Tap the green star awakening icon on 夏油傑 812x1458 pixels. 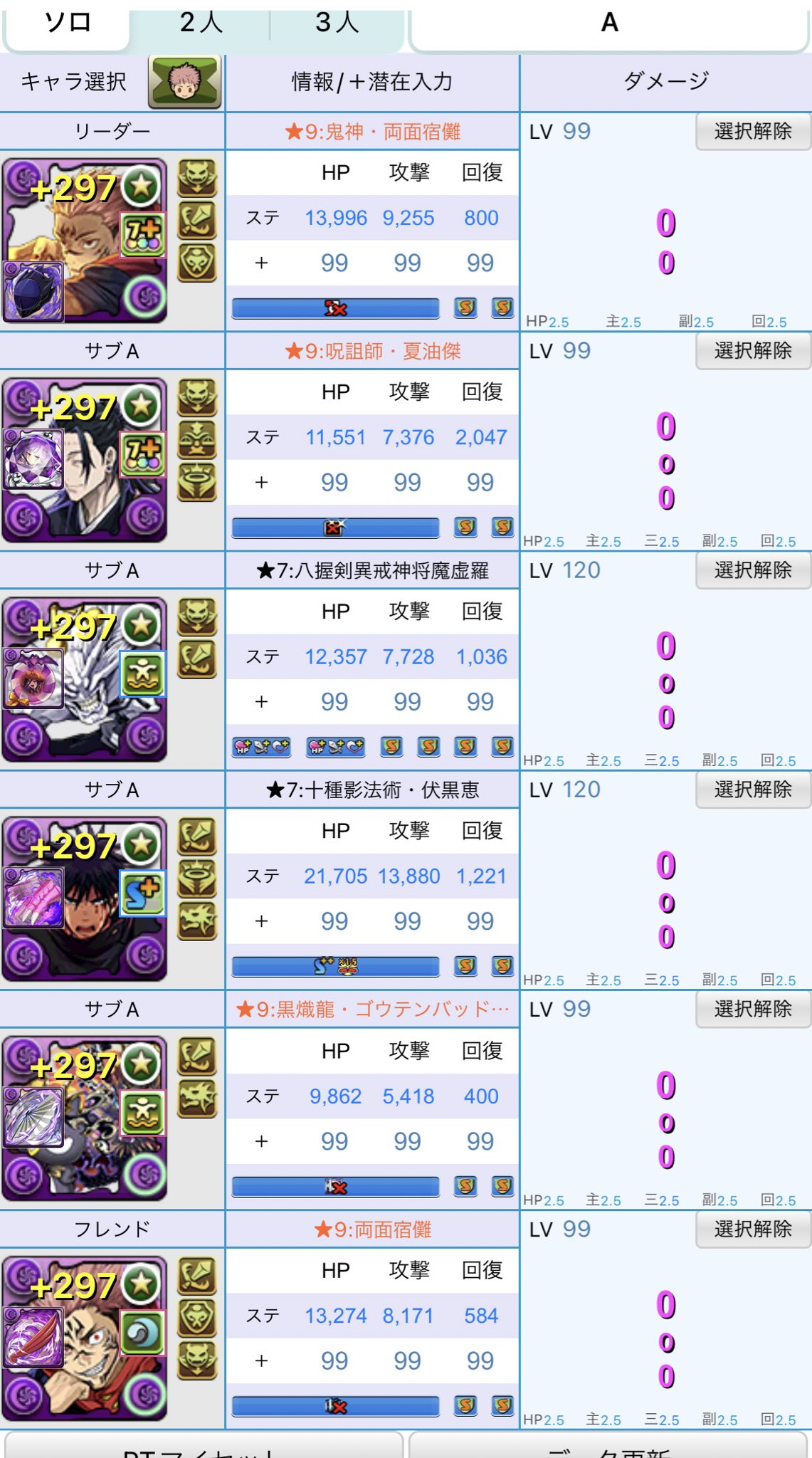142,406
